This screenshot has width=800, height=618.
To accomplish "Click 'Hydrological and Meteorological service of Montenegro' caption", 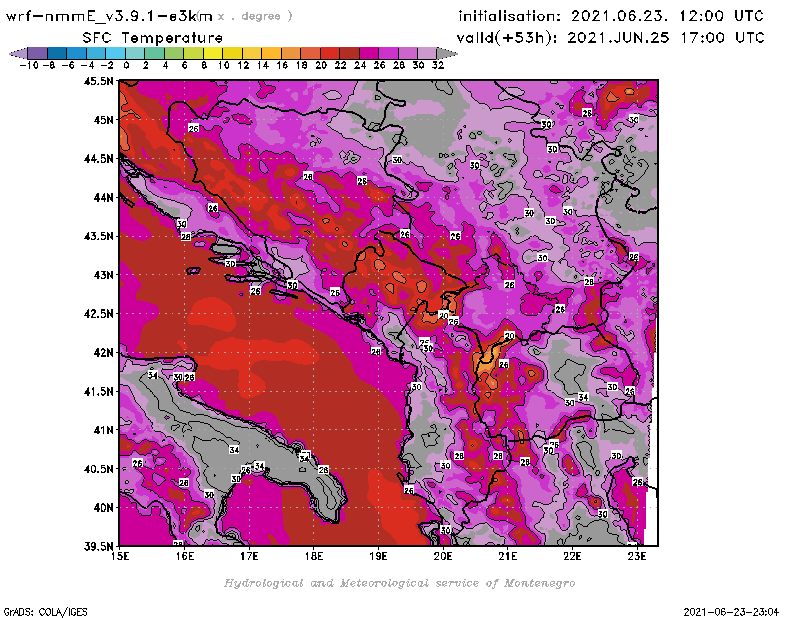I will (399, 583).
